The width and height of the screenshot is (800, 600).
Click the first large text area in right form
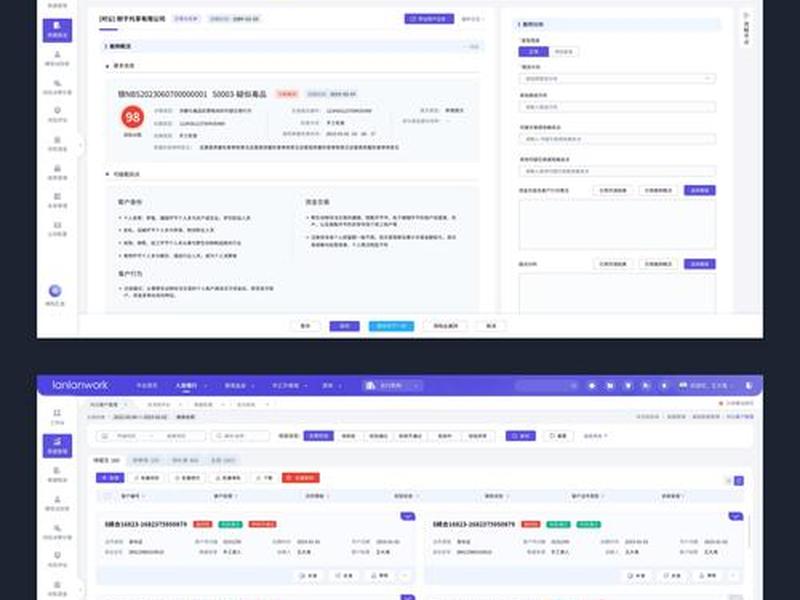(x=617, y=224)
